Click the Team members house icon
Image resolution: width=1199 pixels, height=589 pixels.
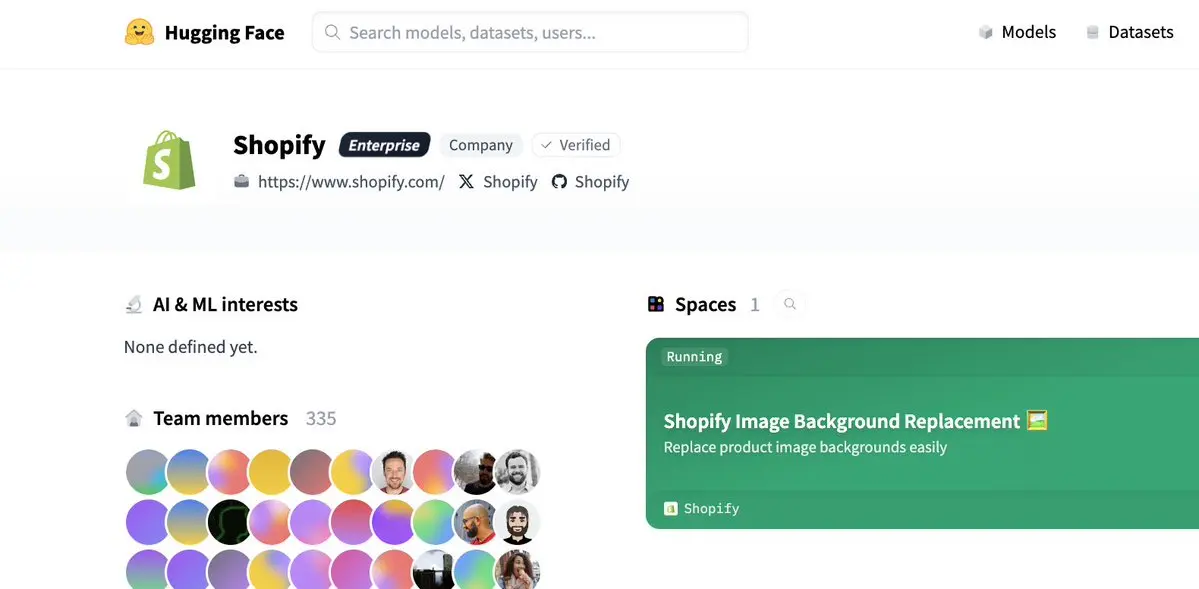coord(134,418)
